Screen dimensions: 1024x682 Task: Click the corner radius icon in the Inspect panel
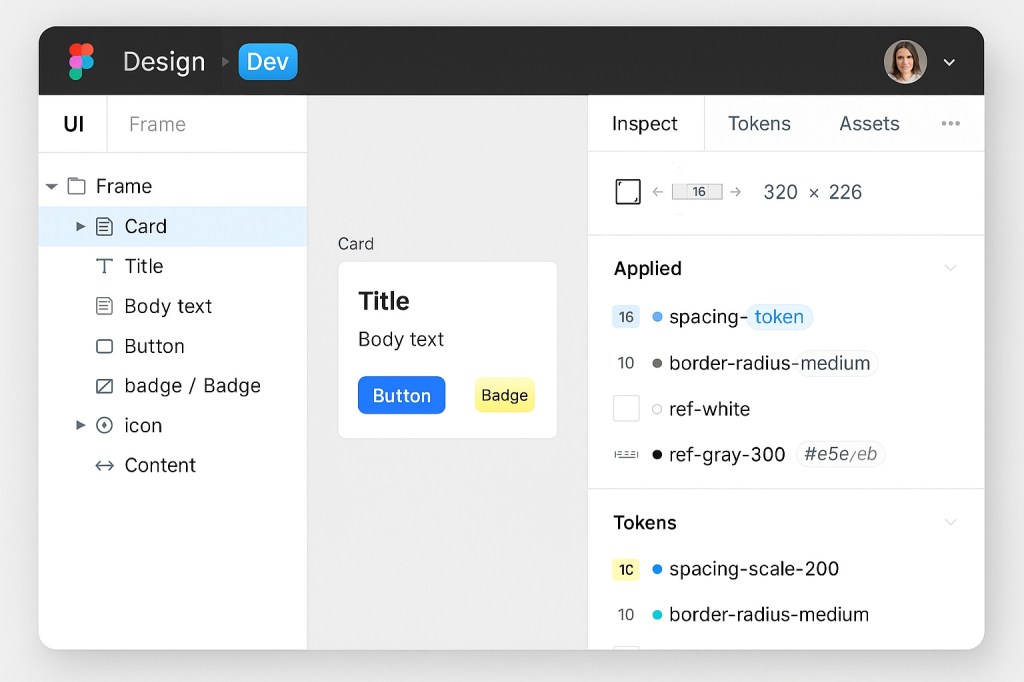pyautogui.click(x=628, y=191)
